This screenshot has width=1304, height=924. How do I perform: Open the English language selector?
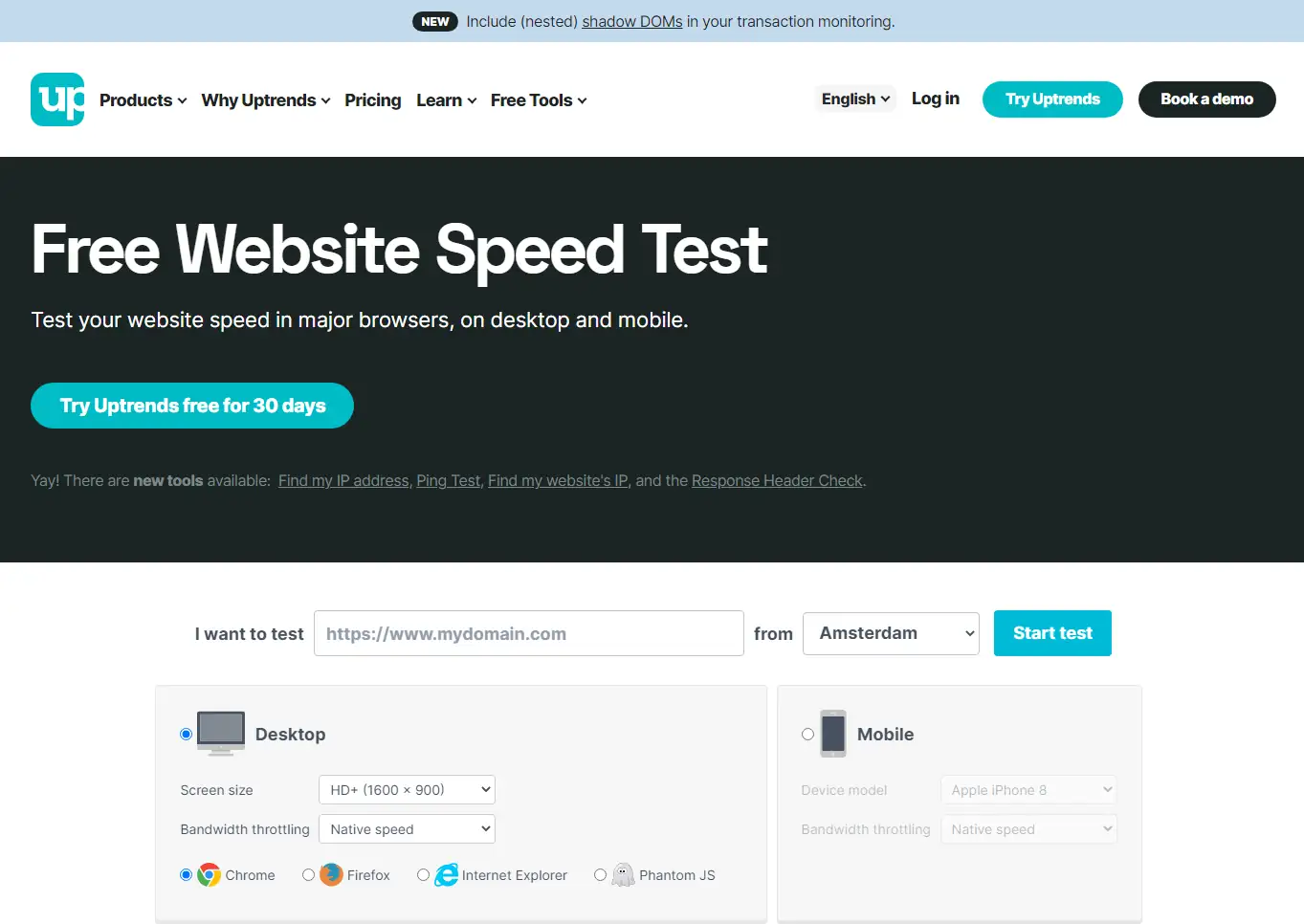(x=855, y=99)
